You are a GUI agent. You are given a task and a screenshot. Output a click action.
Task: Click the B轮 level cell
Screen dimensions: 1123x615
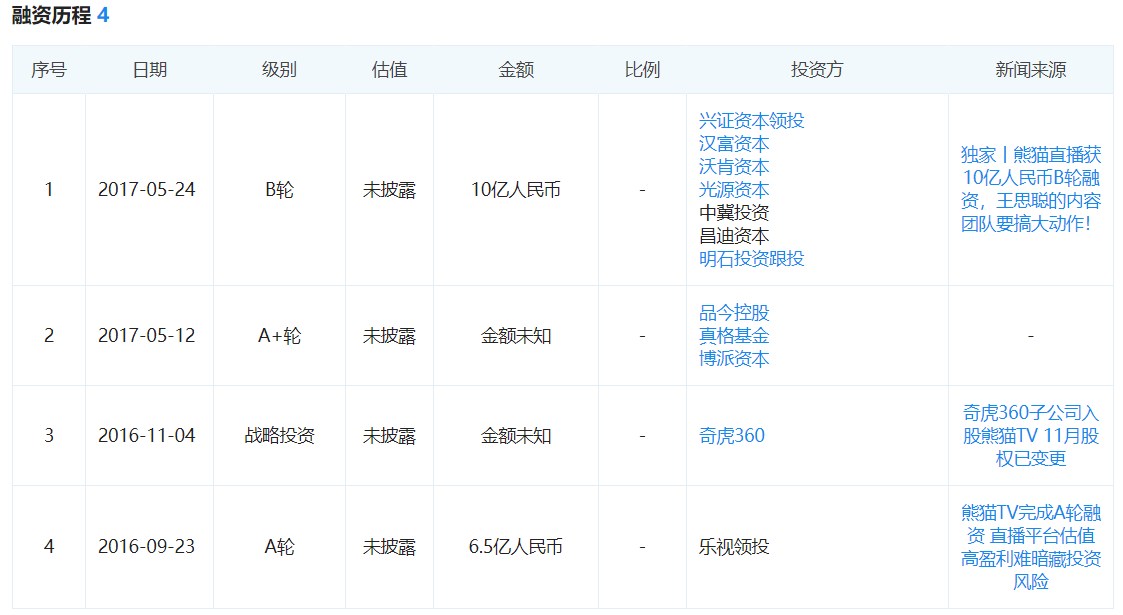point(279,190)
